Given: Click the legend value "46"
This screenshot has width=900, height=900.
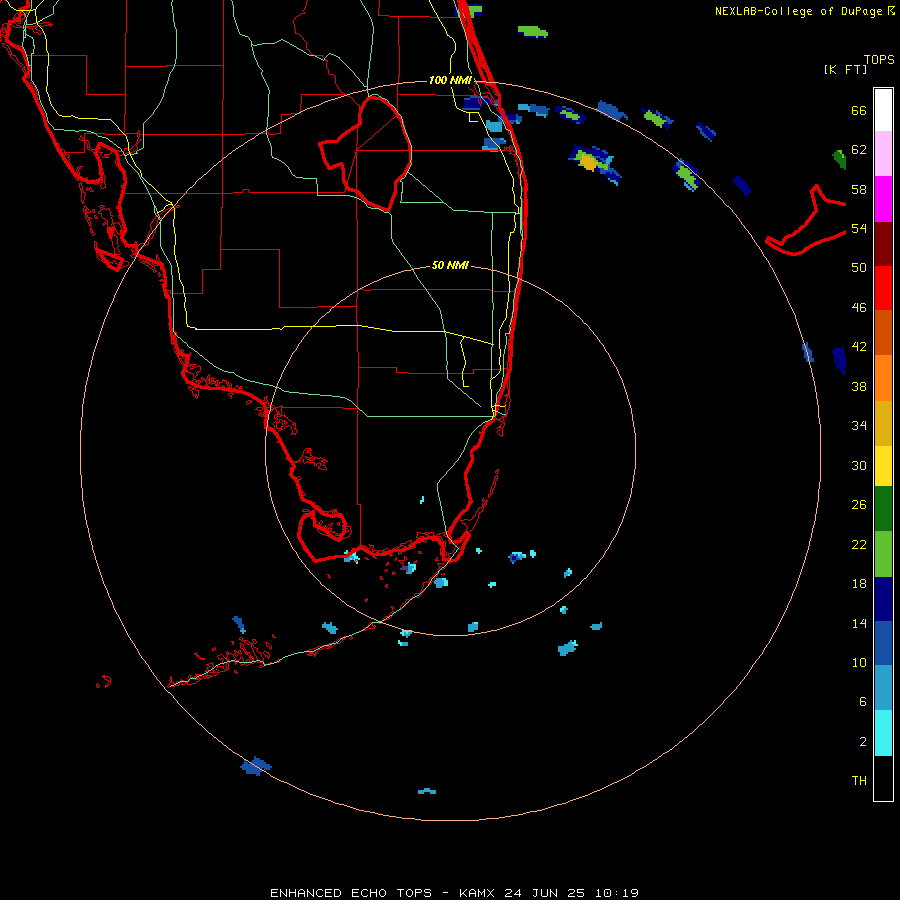Looking at the screenshot, I should tap(859, 308).
